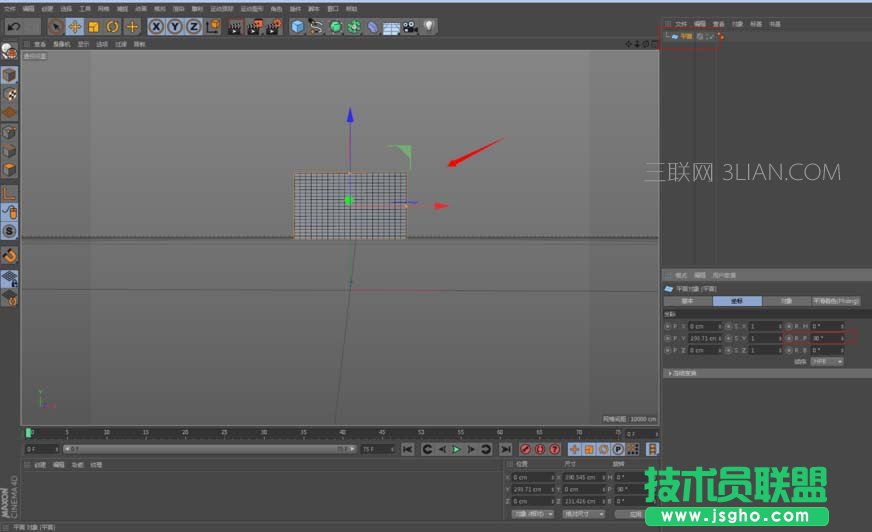Select the Live Selection arrow tool
Screen dimensions: 872x532
pyautogui.click(x=56, y=26)
